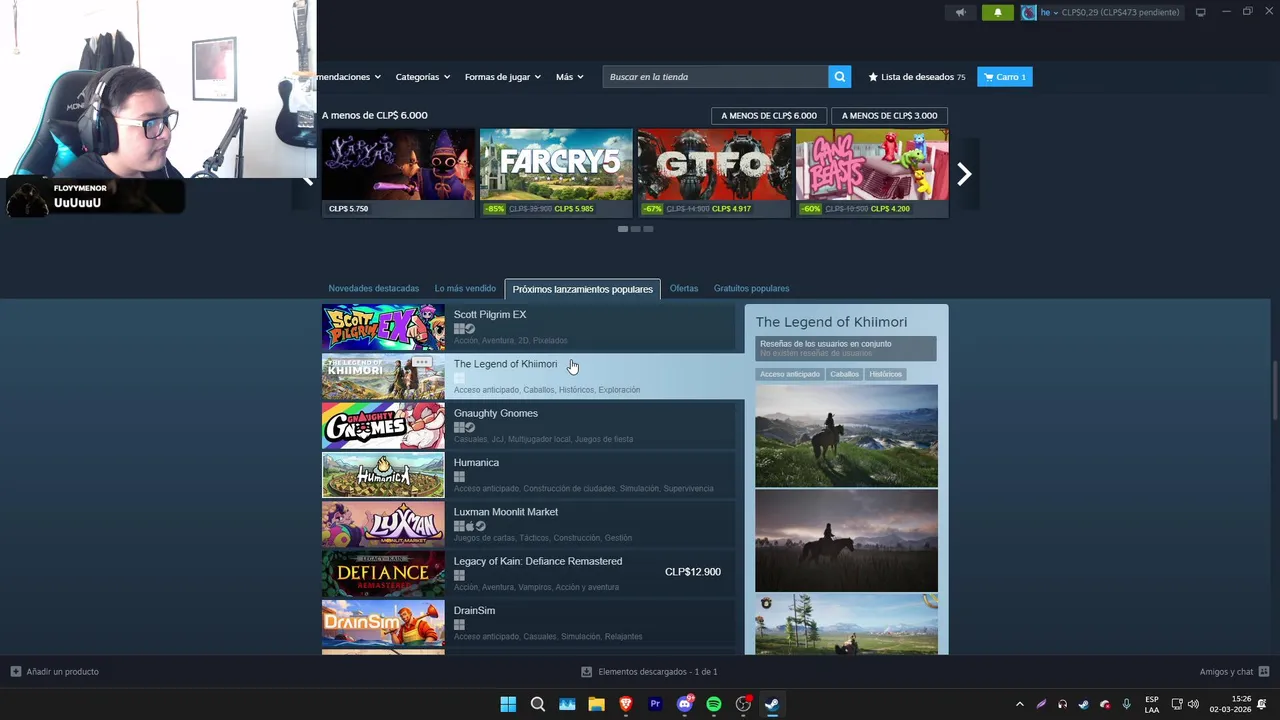The height and width of the screenshot is (720, 1280).
Task: Open the CLP$ 5.750 game capsule
Action: [398, 173]
